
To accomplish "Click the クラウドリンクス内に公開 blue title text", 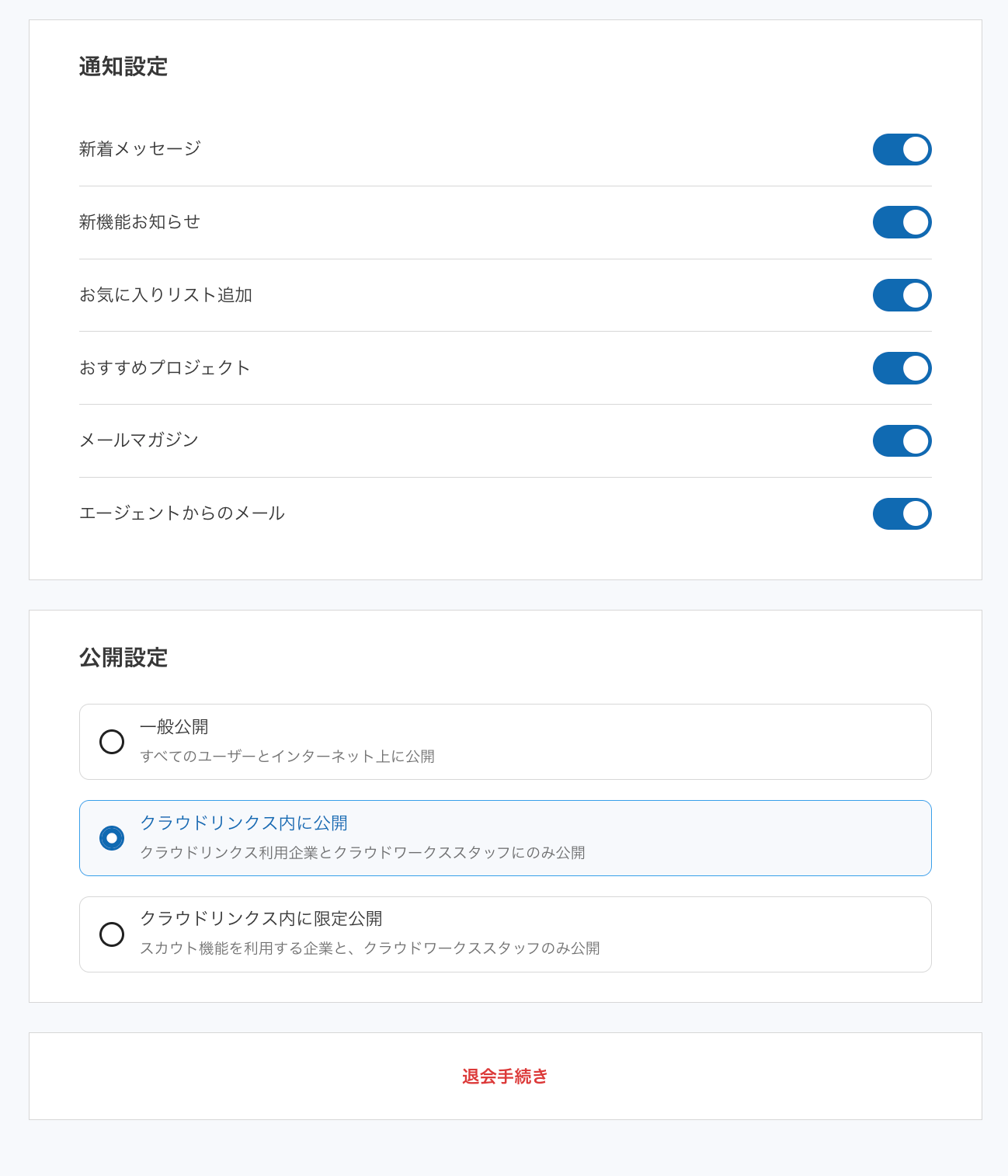I will pos(244,823).
